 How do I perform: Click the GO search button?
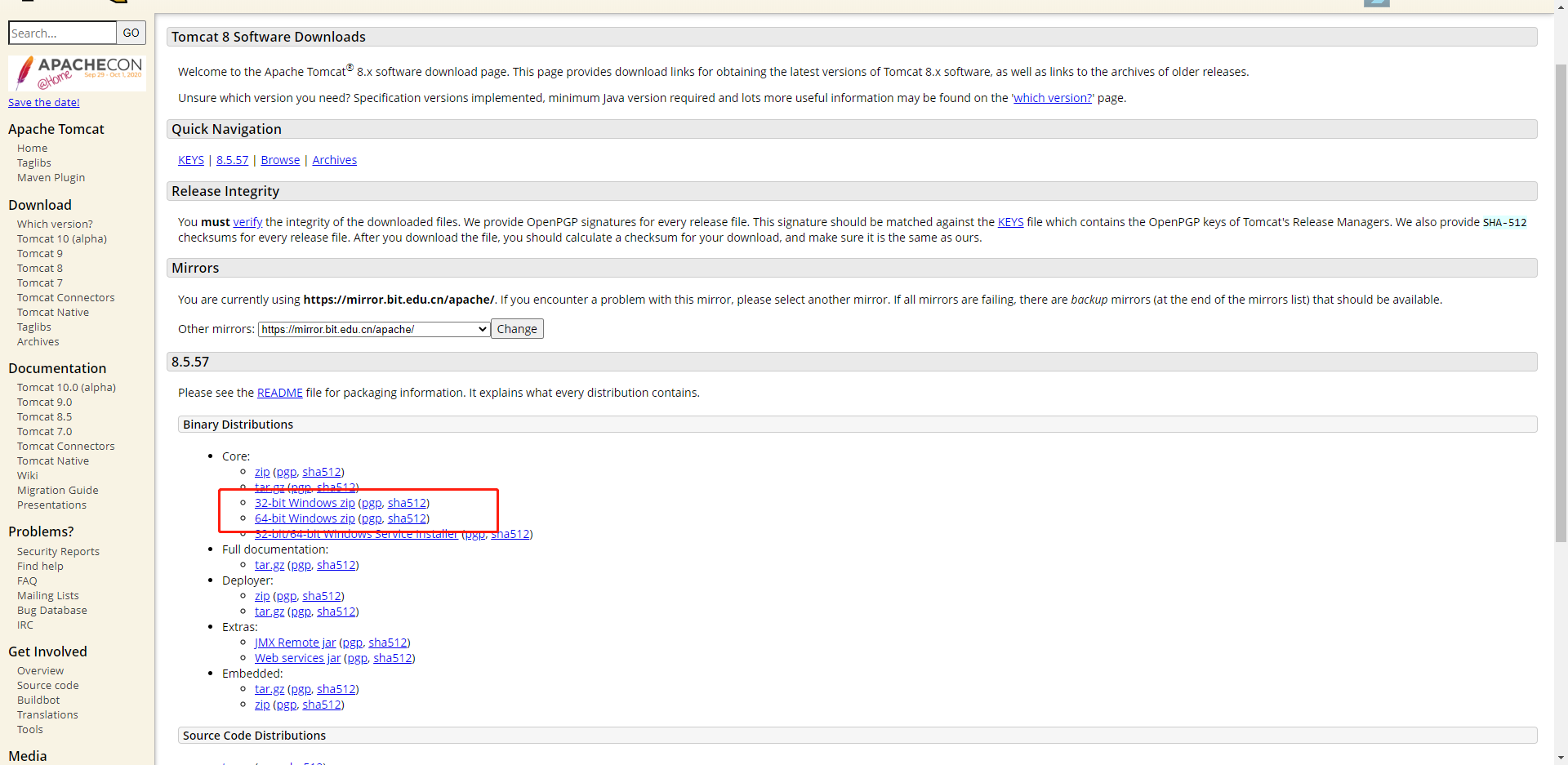131,33
